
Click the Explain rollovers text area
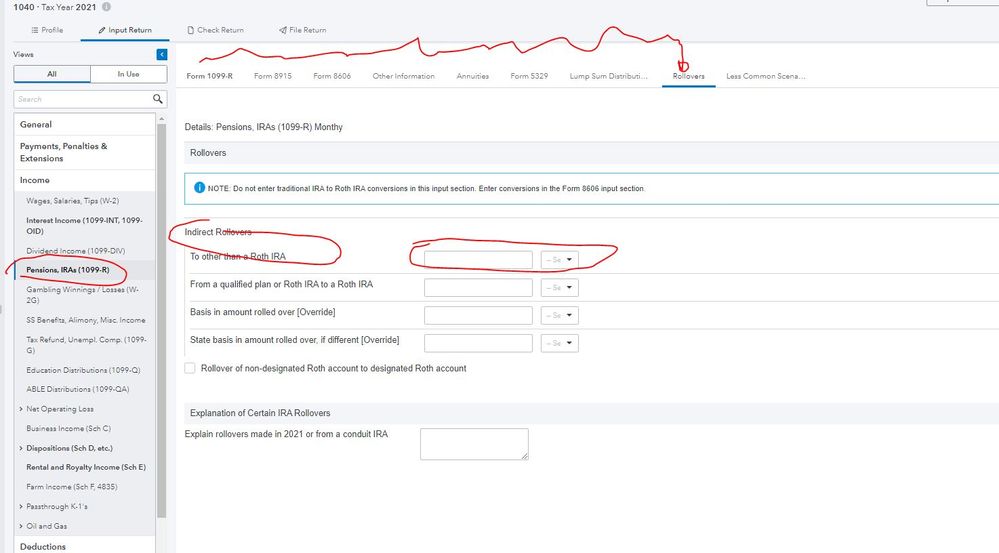point(474,444)
